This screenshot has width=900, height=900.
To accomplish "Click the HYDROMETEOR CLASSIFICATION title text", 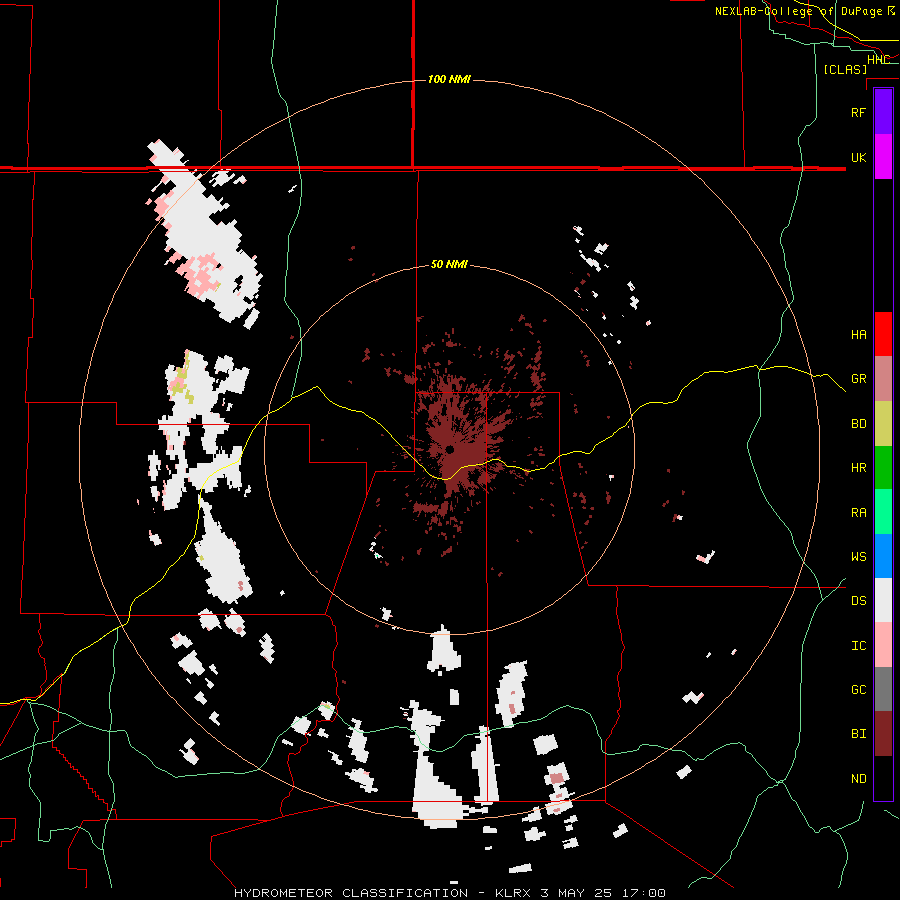I will [351, 893].
